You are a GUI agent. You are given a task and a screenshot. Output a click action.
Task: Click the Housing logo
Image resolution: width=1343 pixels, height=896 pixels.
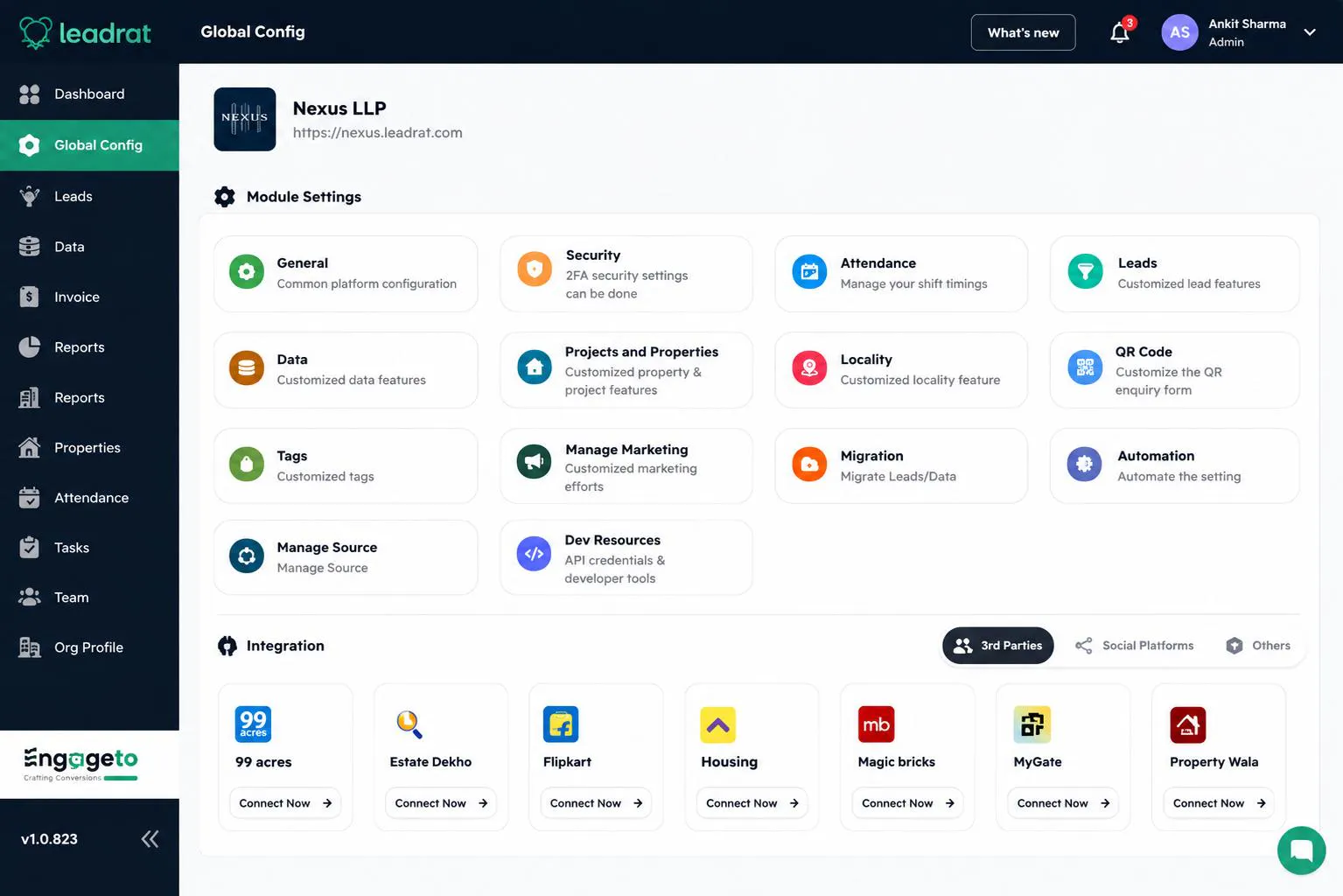pyautogui.click(x=718, y=724)
